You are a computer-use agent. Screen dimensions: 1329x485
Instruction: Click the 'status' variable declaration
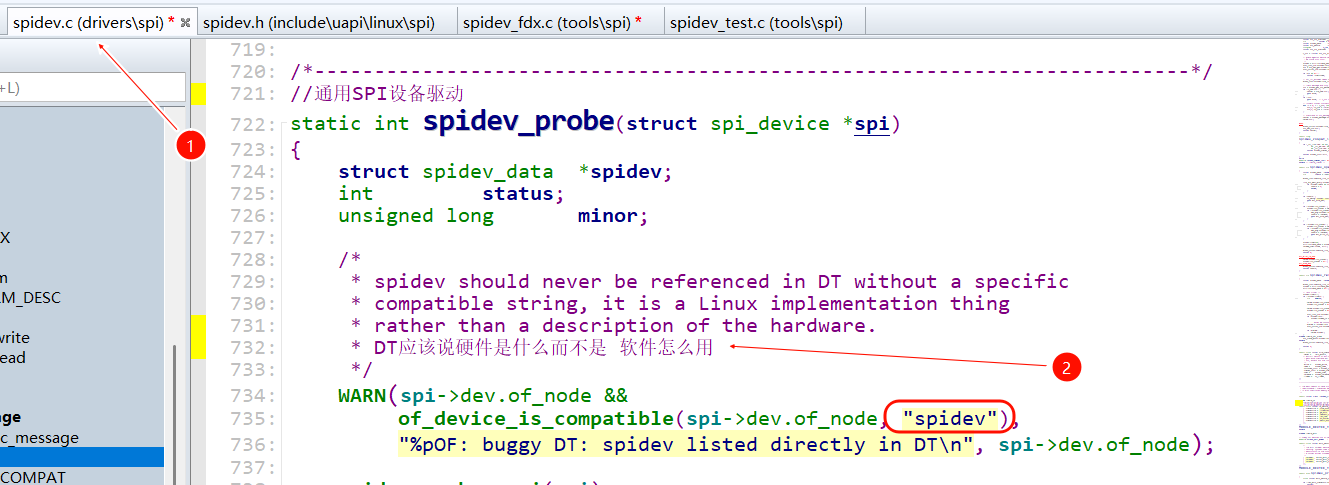click(x=518, y=194)
